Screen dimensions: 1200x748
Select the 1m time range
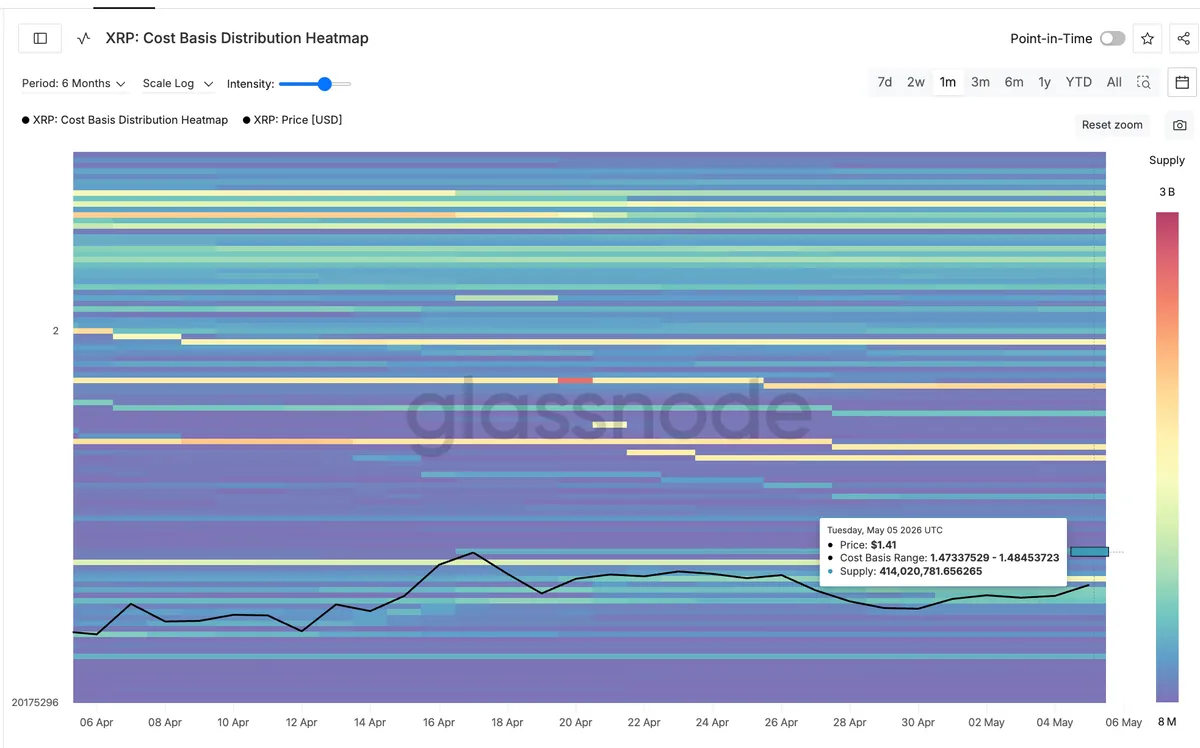[x=947, y=82]
